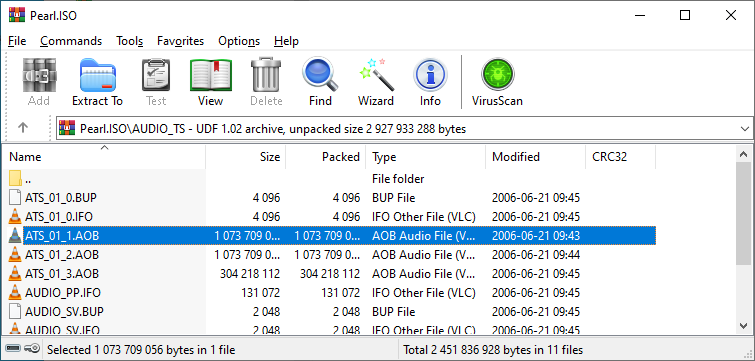755x361 pixels.
Task: Open the Options menu
Action: (239, 41)
